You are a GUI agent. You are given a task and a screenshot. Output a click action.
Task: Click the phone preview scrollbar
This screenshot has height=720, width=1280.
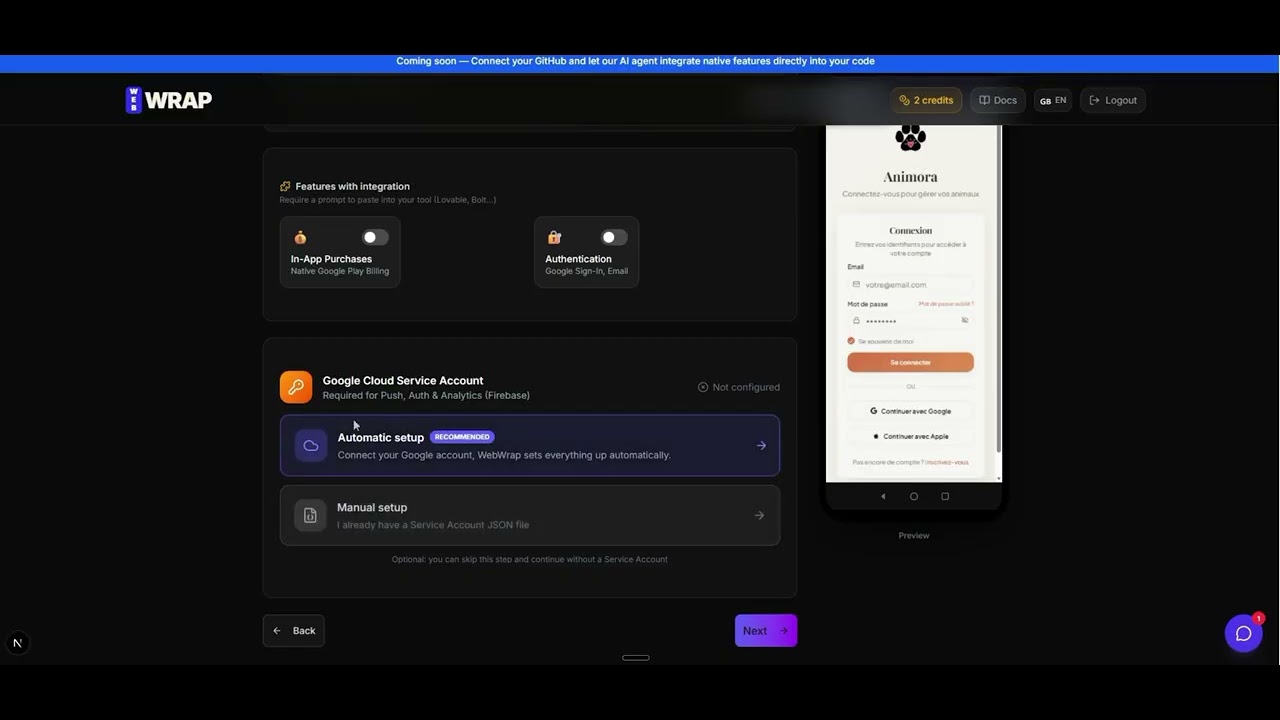click(999, 290)
